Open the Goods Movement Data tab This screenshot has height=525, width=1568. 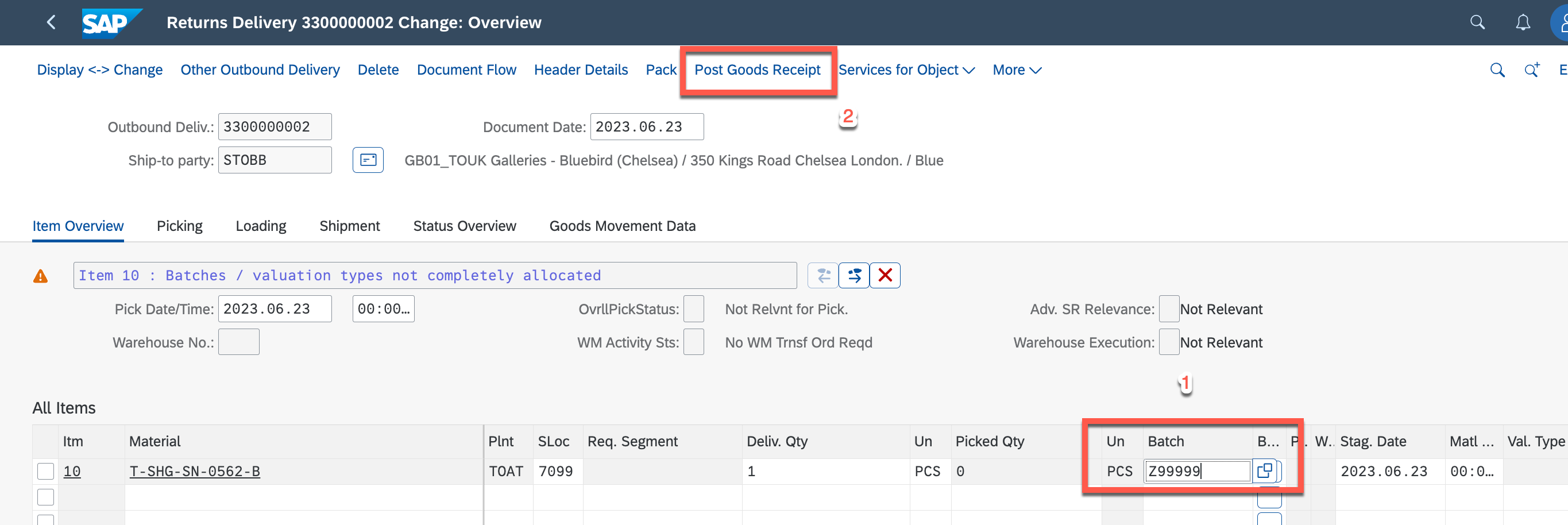(621, 226)
